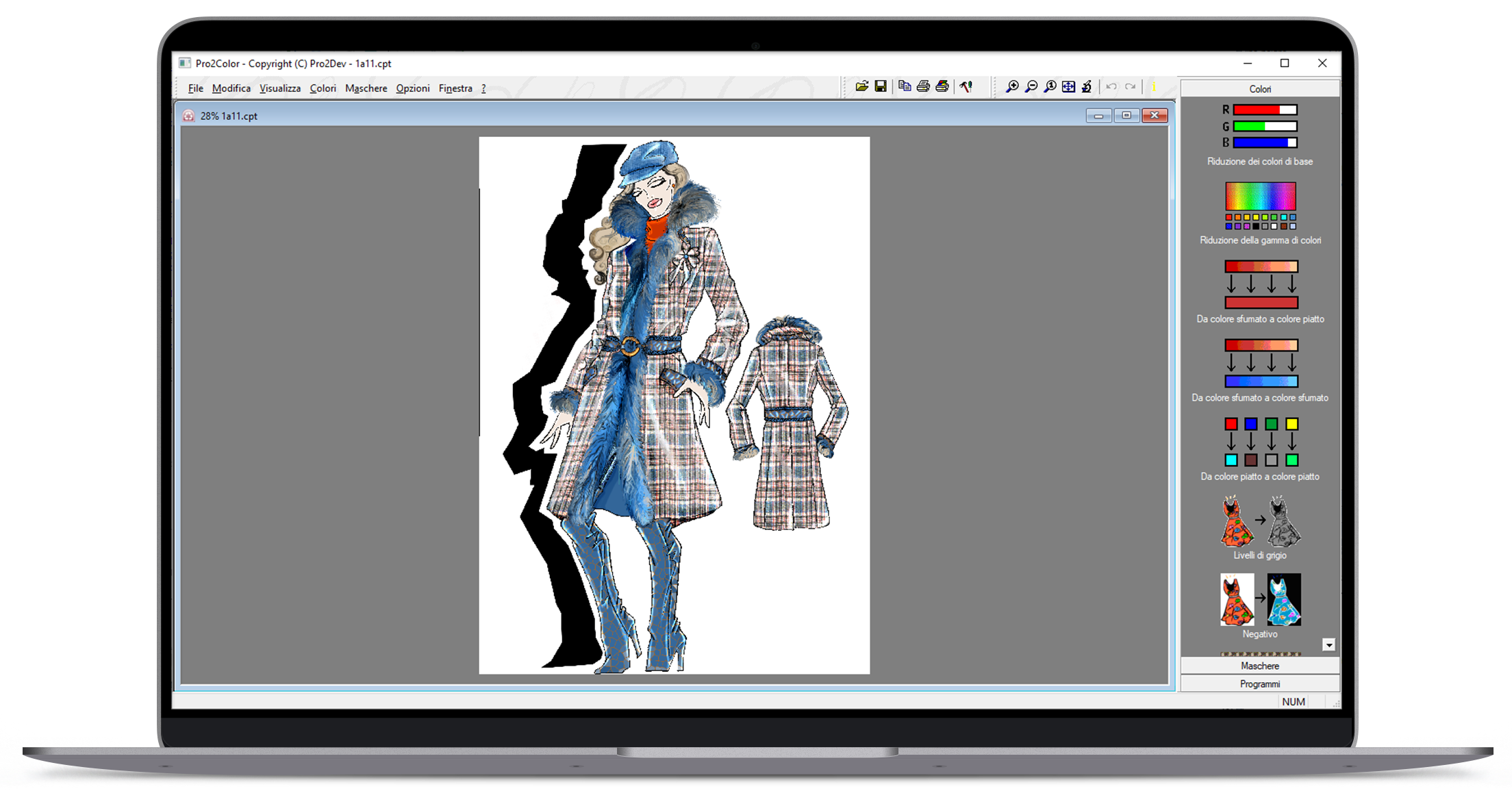Choose Da colore sfumato a colore sfumato tool
The height and width of the screenshot is (791, 1512).
(x=1261, y=363)
